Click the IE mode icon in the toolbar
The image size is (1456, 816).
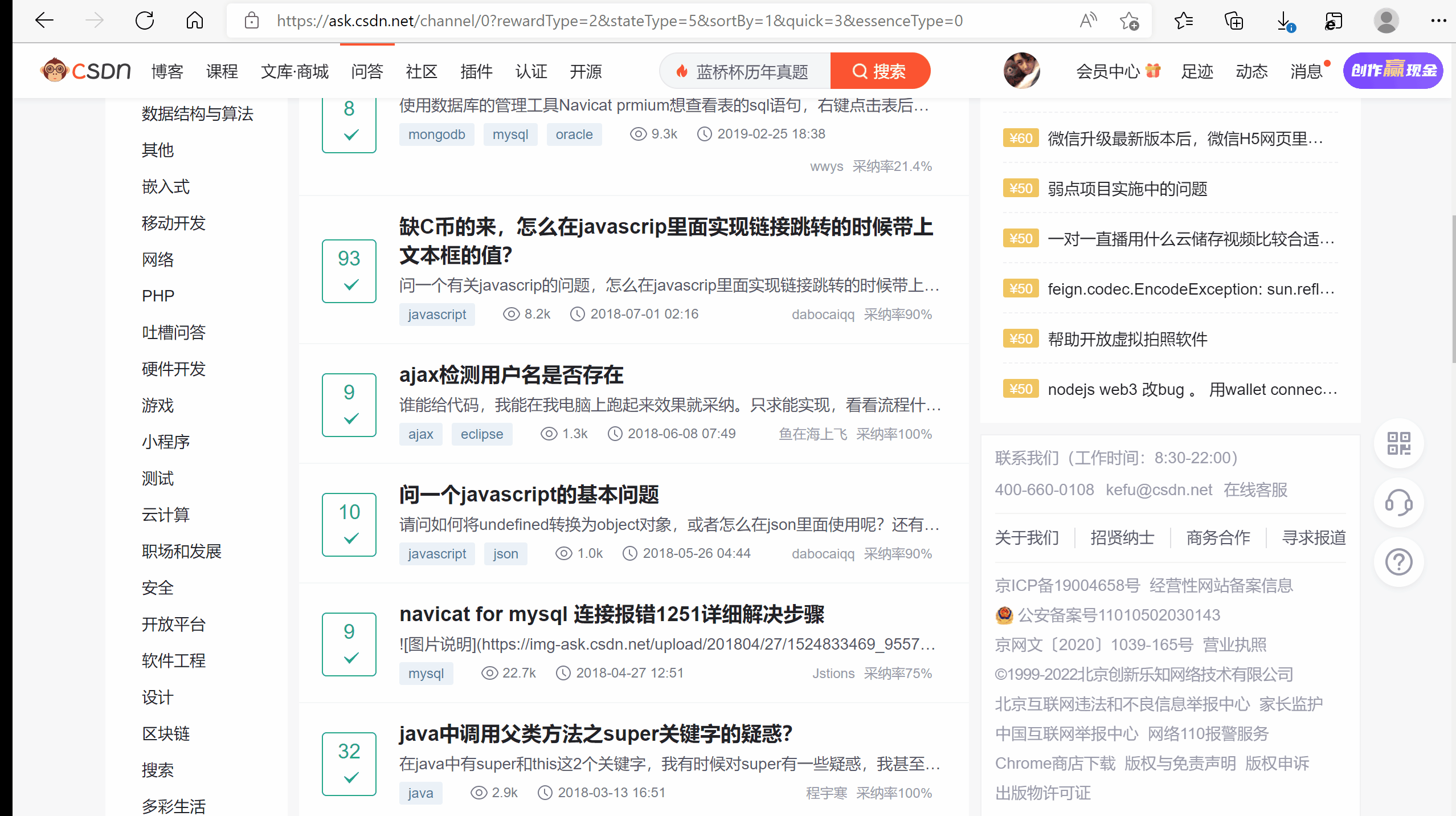[1334, 21]
